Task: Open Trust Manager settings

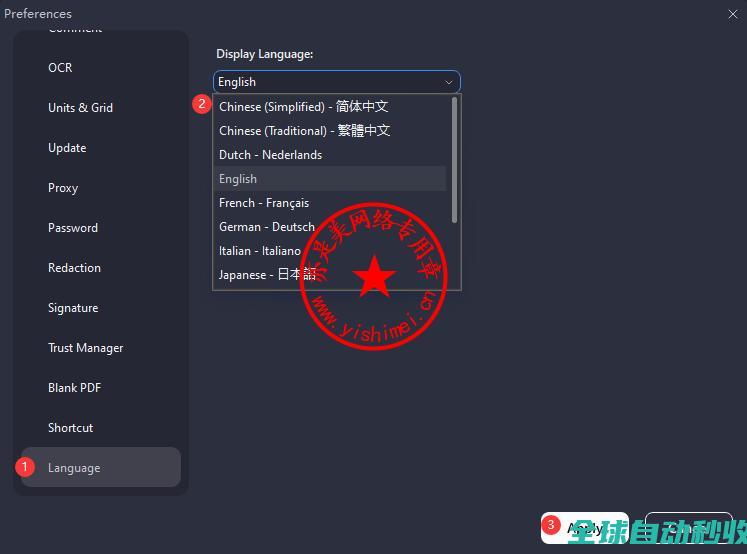Action: coord(86,348)
